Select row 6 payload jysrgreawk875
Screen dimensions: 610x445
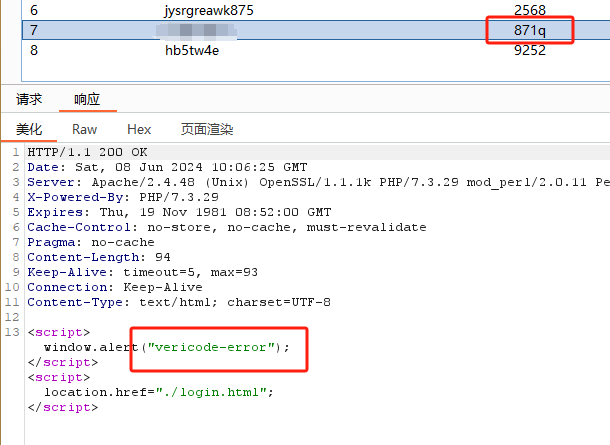pos(209,10)
